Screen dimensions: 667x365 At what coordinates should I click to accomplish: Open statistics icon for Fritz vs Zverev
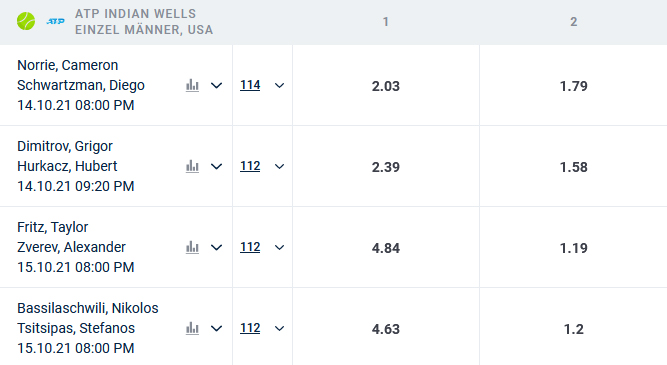(192, 247)
